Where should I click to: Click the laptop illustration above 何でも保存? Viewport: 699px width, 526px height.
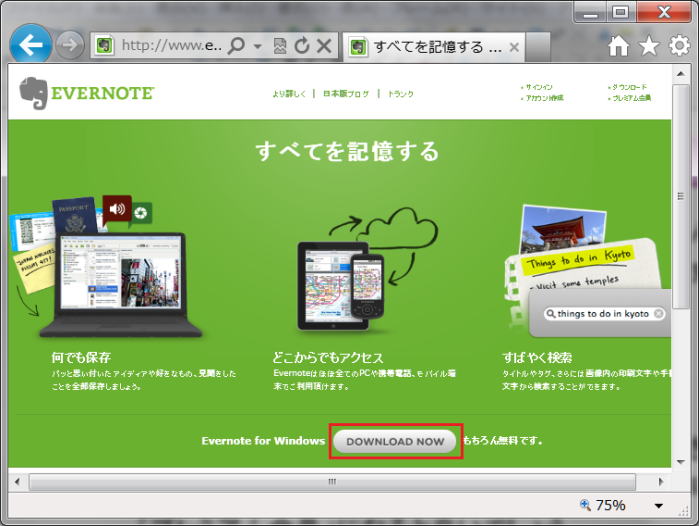coord(120,284)
